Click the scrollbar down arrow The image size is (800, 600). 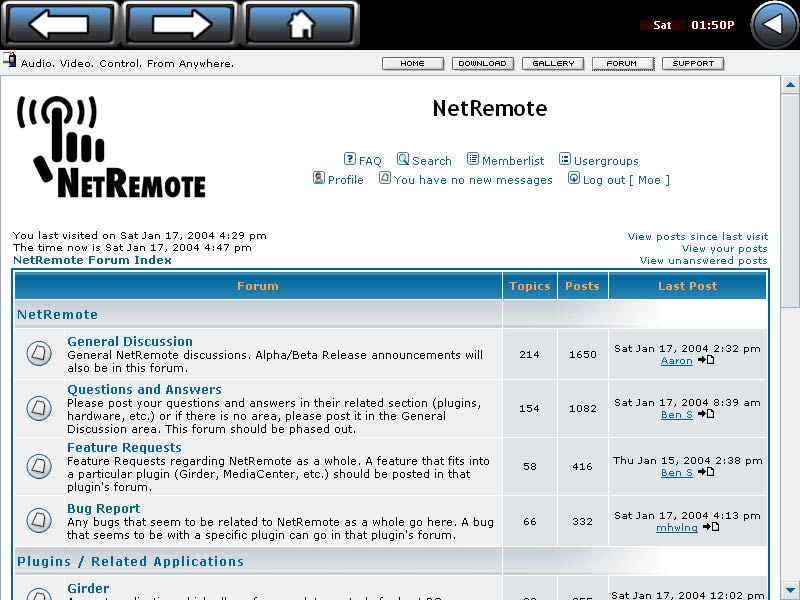790,590
